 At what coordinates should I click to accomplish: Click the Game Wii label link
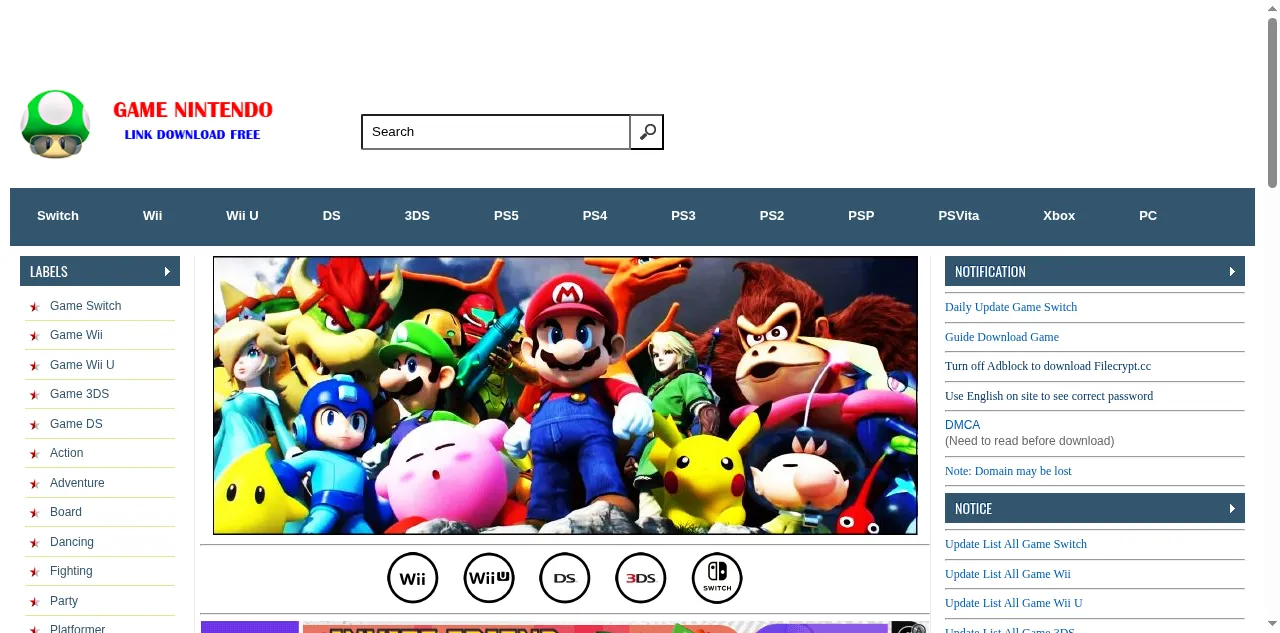click(x=76, y=335)
